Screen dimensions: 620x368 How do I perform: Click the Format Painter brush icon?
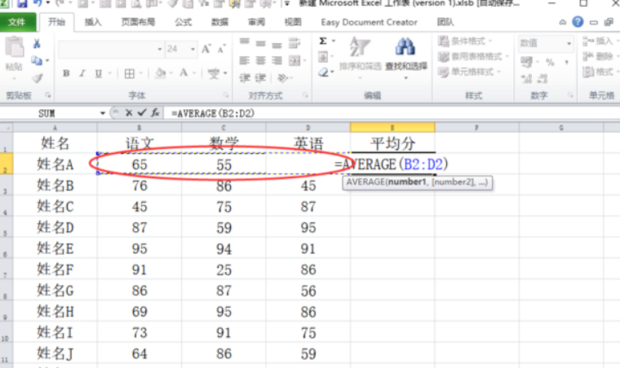[x=37, y=78]
